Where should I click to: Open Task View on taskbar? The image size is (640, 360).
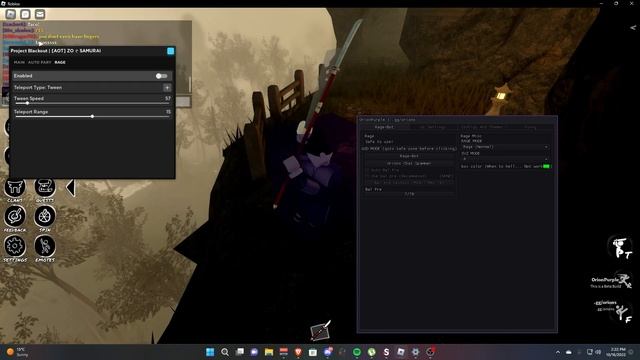pyautogui.click(x=240, y=352)
